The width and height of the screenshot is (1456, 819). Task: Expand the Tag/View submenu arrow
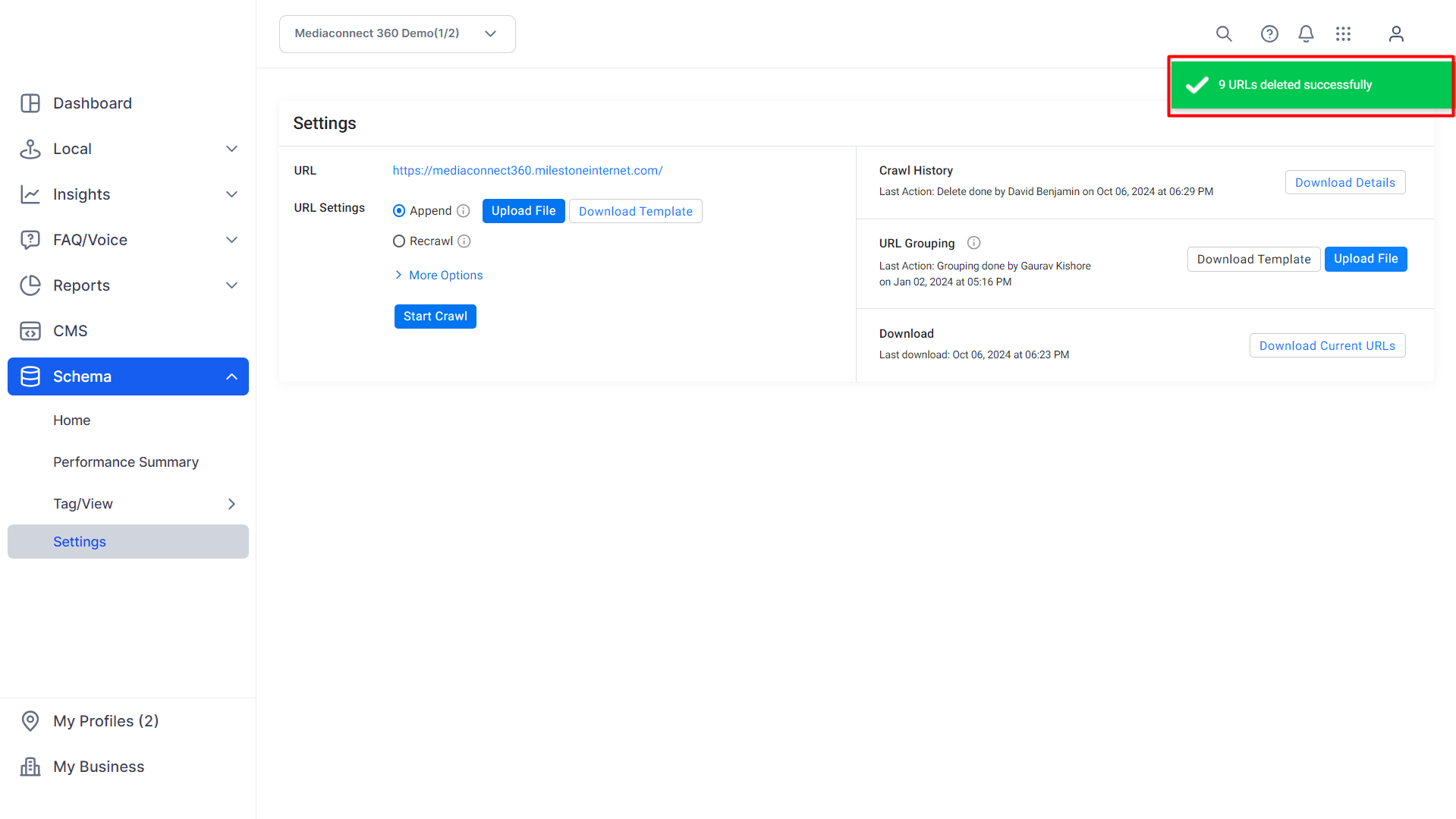pos(232,504)
